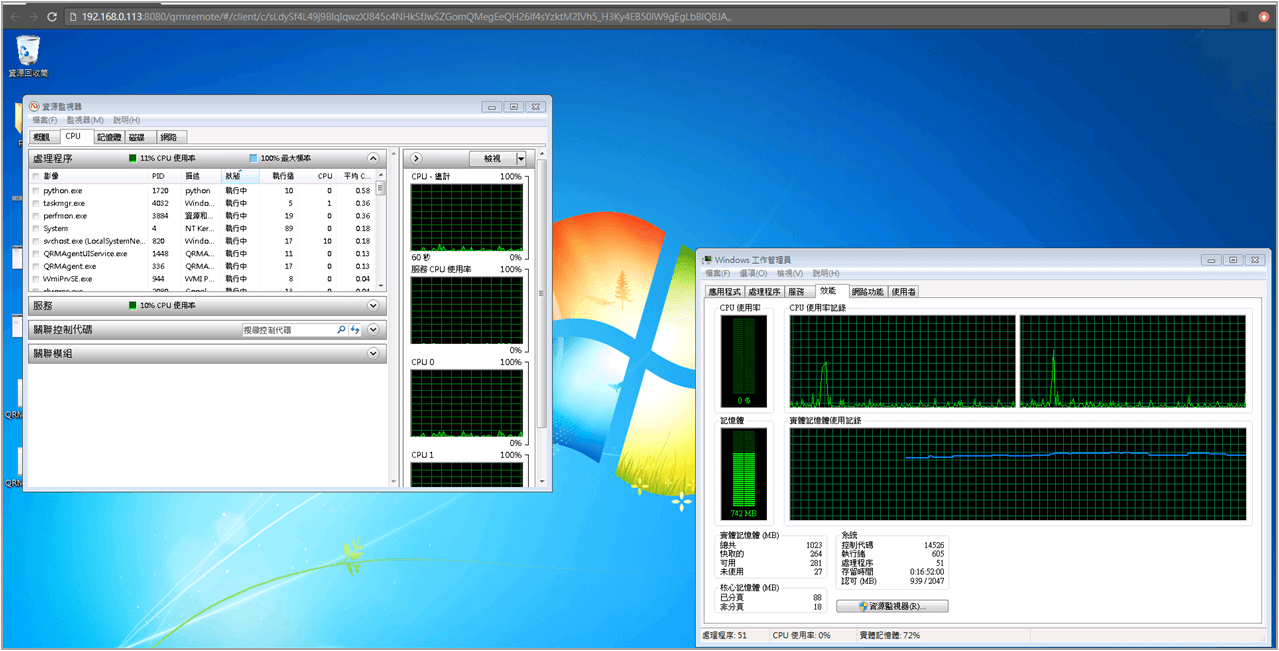
Task: Click the process list vertical scrollbar
Action: point(381,231)
